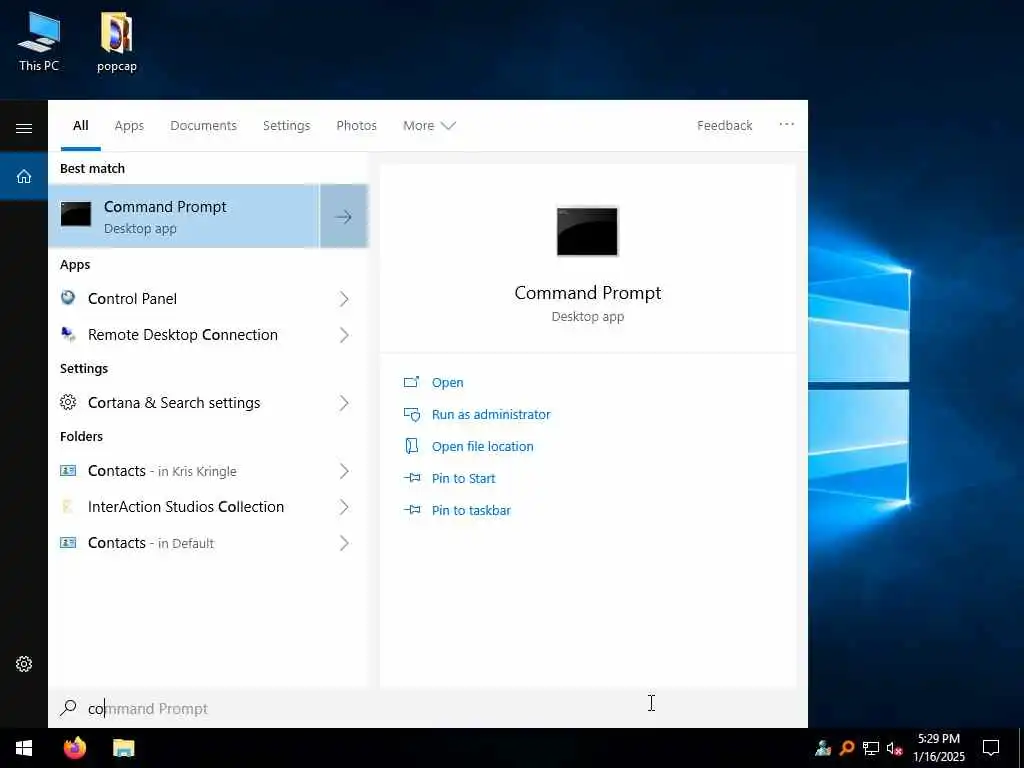1024x768 pixels.
Task: Click the Pin to Start pin icon
Action: pos(411,478)
